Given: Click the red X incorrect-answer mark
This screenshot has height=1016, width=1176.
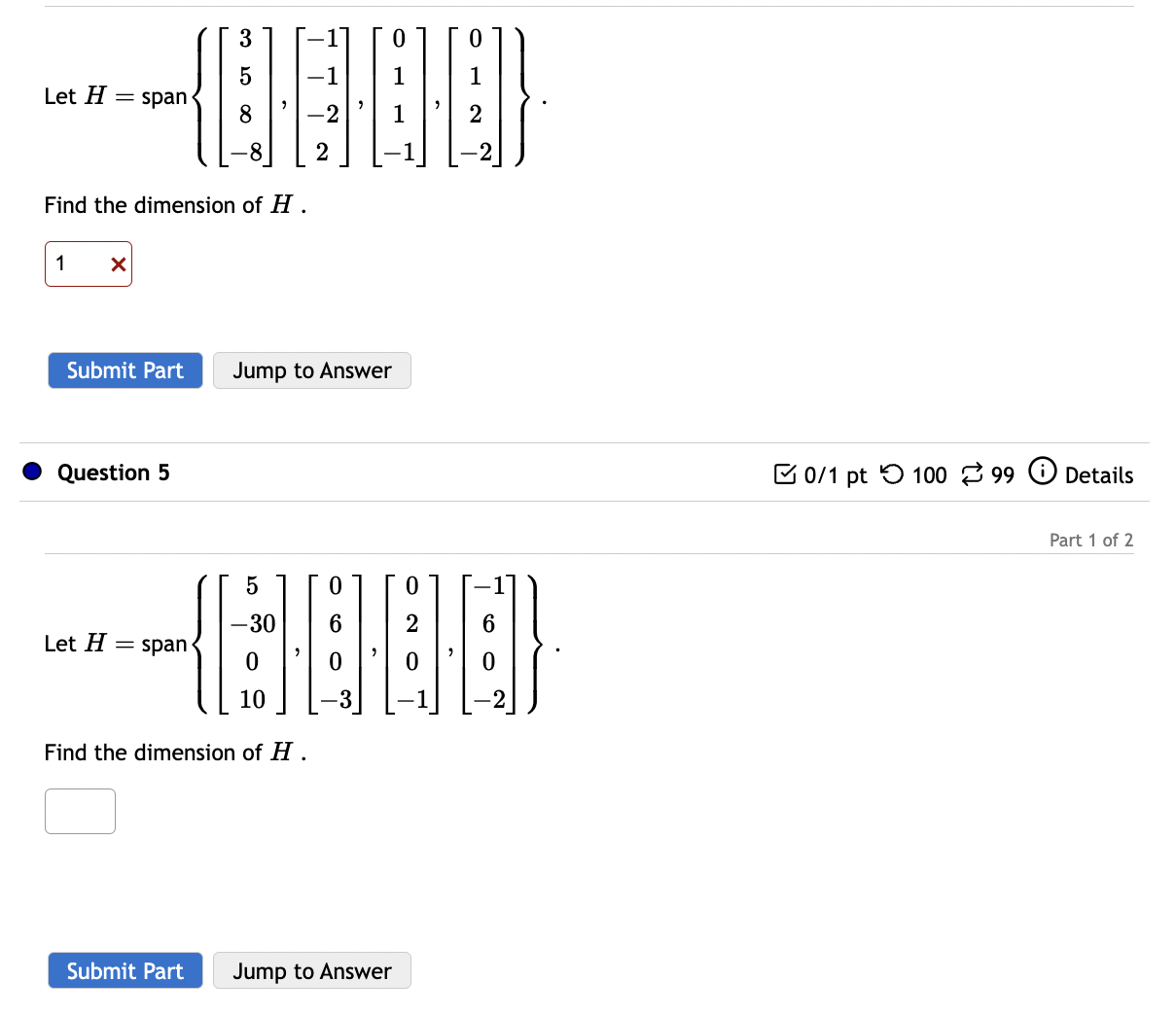Looking at the screenshot, I should click(118, 264).
